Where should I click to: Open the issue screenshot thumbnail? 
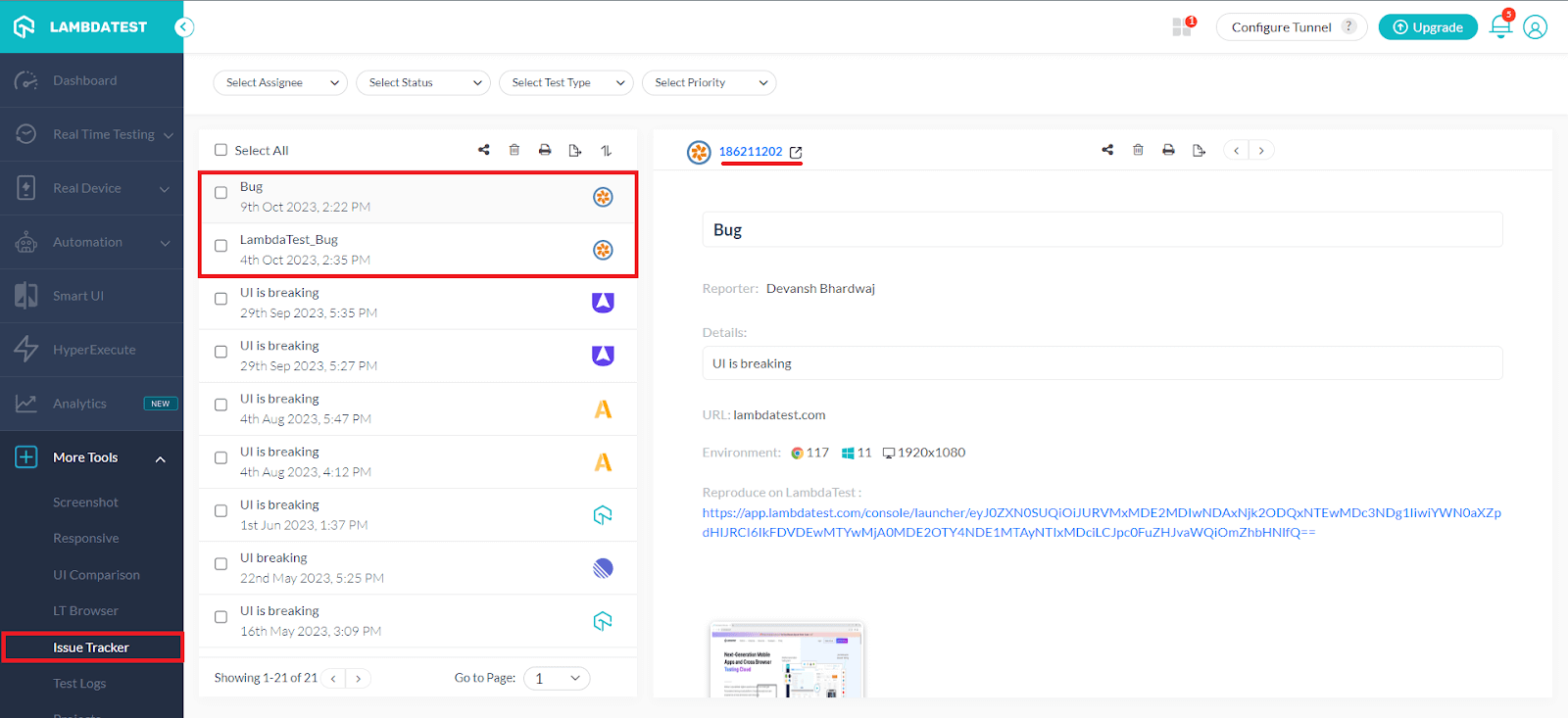787,659
